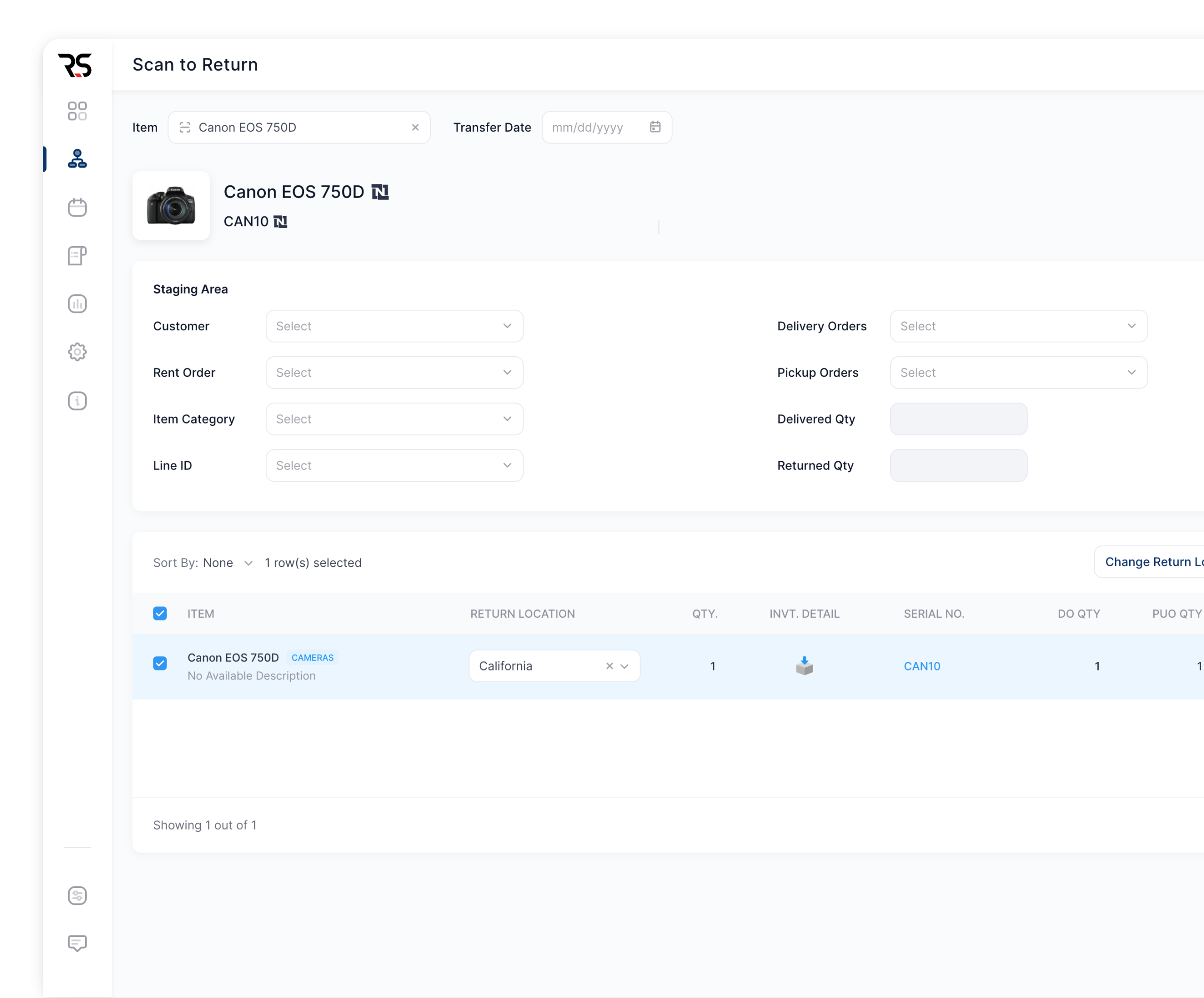This screenshot has width=1204, height=998.
Task: Expand the Line ID dropdown
Action: tap(395, 465)
